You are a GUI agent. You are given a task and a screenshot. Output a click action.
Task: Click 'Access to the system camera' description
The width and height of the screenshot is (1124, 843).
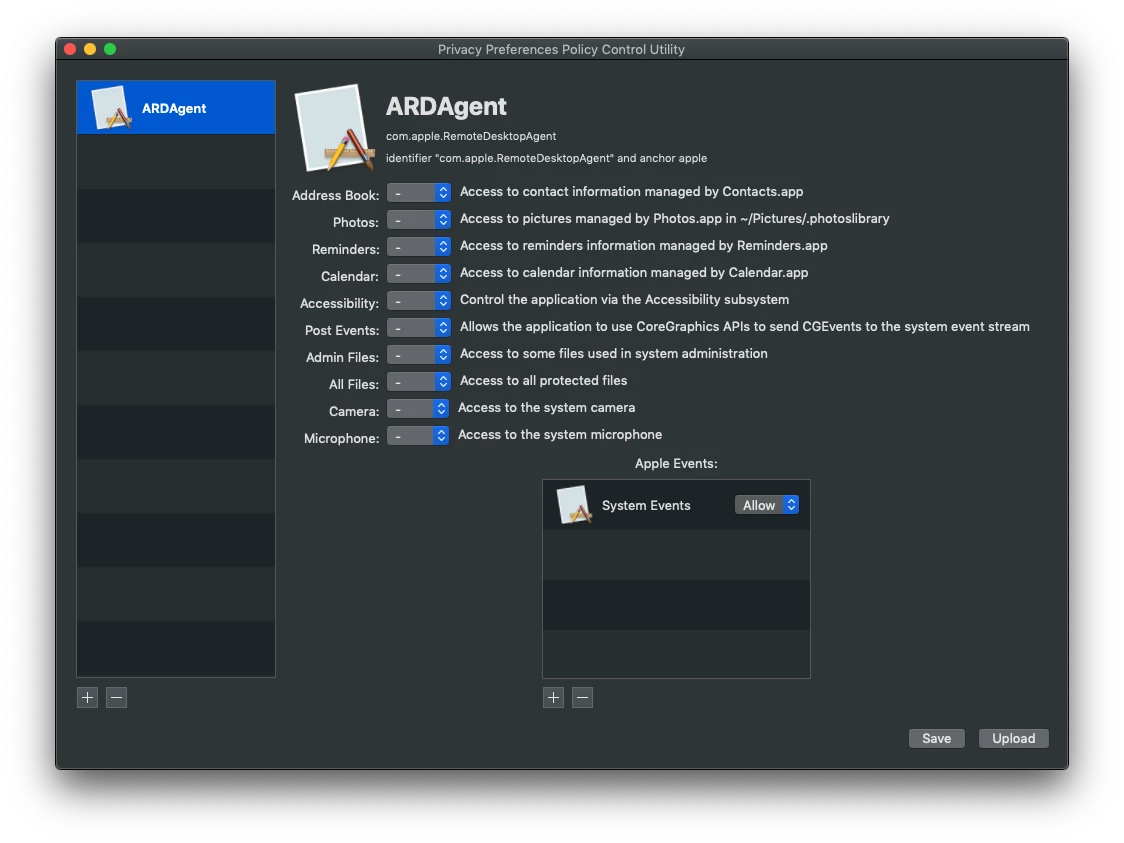(x=546, y=408)
